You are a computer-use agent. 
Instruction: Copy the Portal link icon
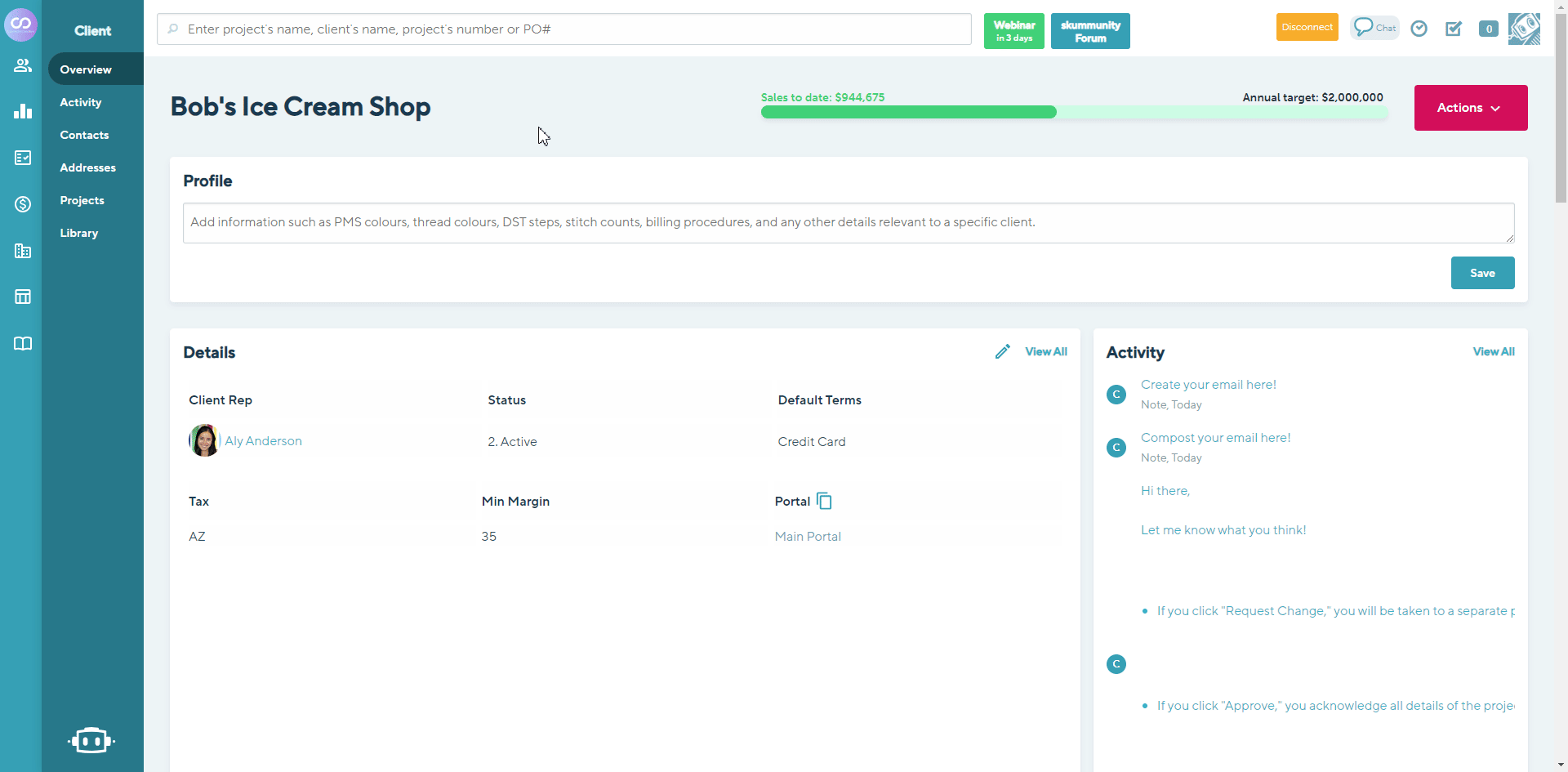pyautogui.click(x=825, y=501)
